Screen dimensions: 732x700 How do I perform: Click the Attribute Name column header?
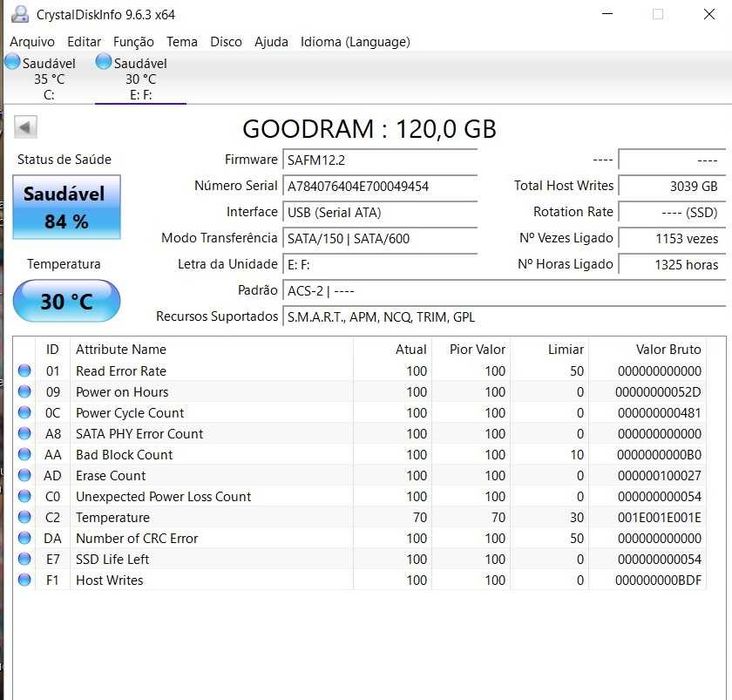click(121, 350)
